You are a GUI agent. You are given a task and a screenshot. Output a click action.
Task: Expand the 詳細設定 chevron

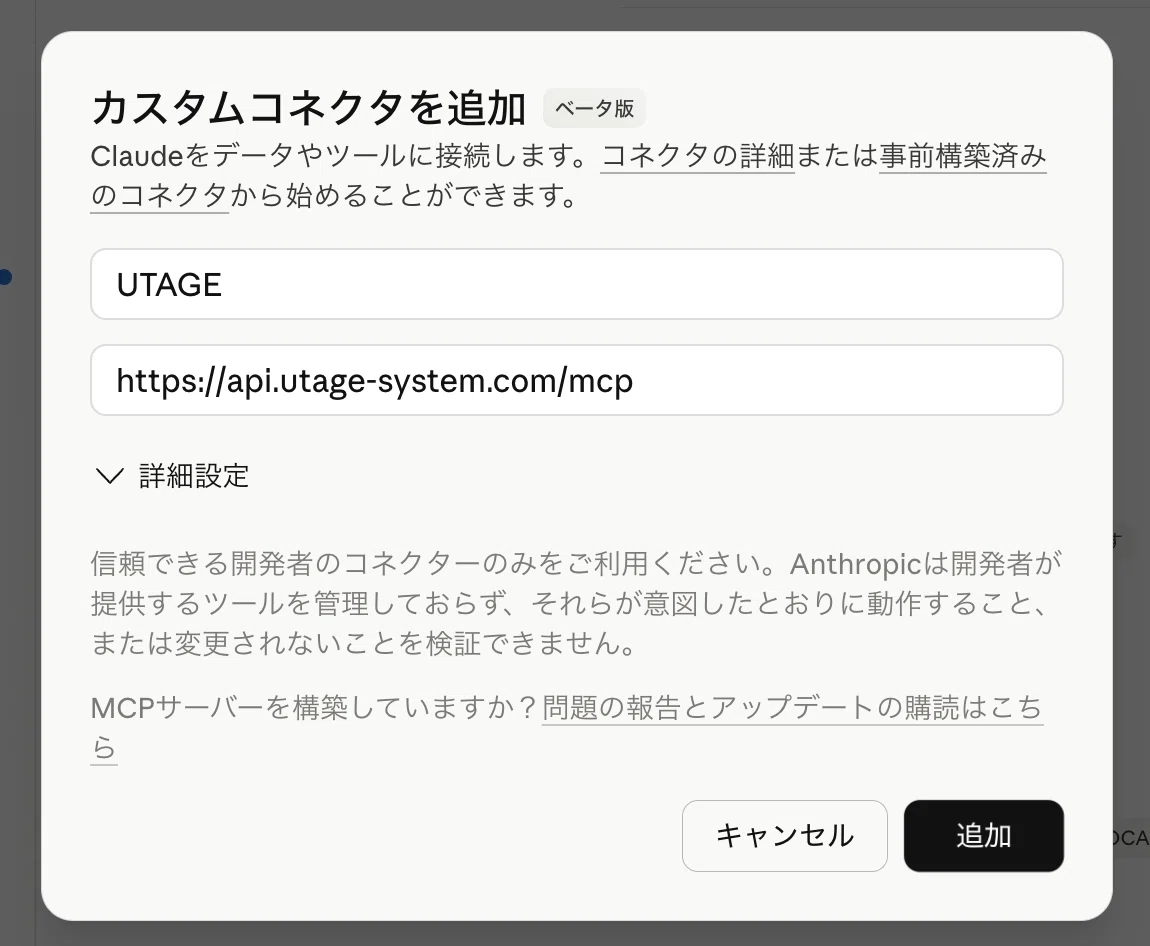pyautogui.click(x=110, y=476)
